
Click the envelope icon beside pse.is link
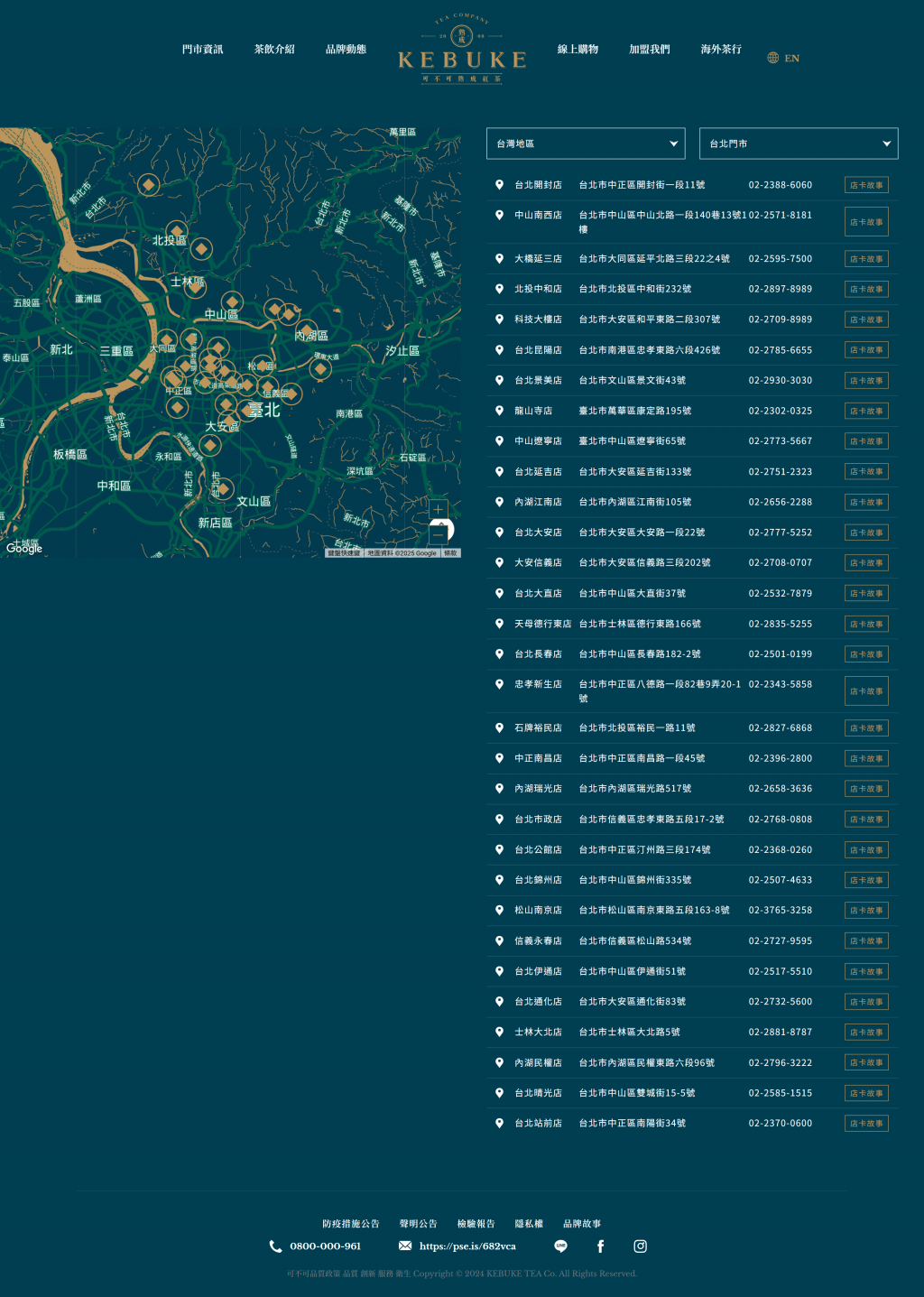405,1246
